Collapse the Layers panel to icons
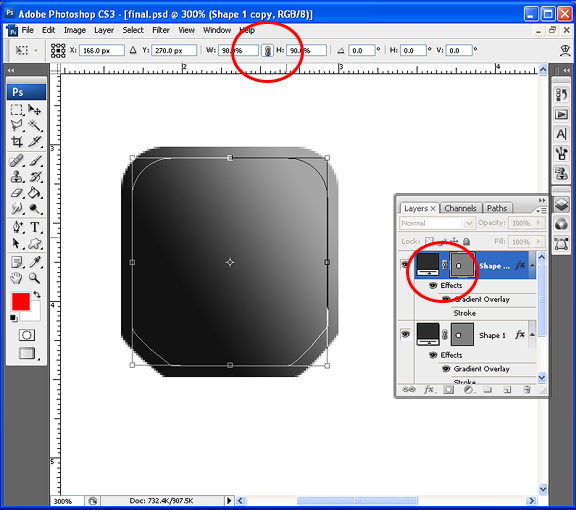 point(542,200)
